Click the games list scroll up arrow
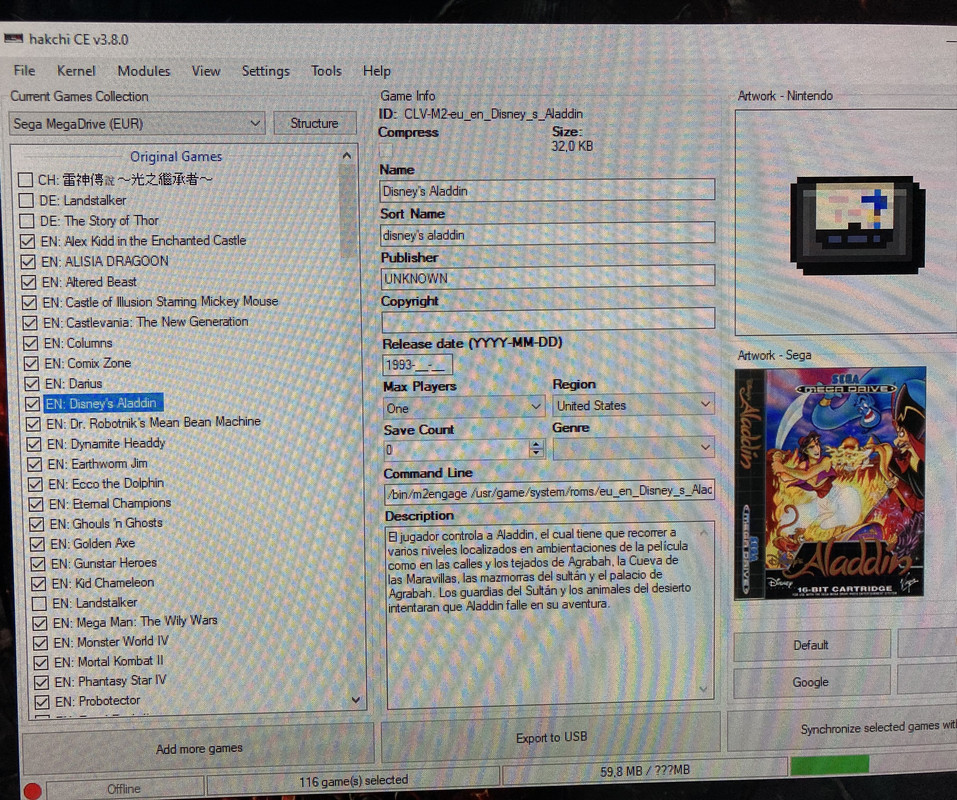This screenshot has height=800, width=957. click(x=347, y=156)
